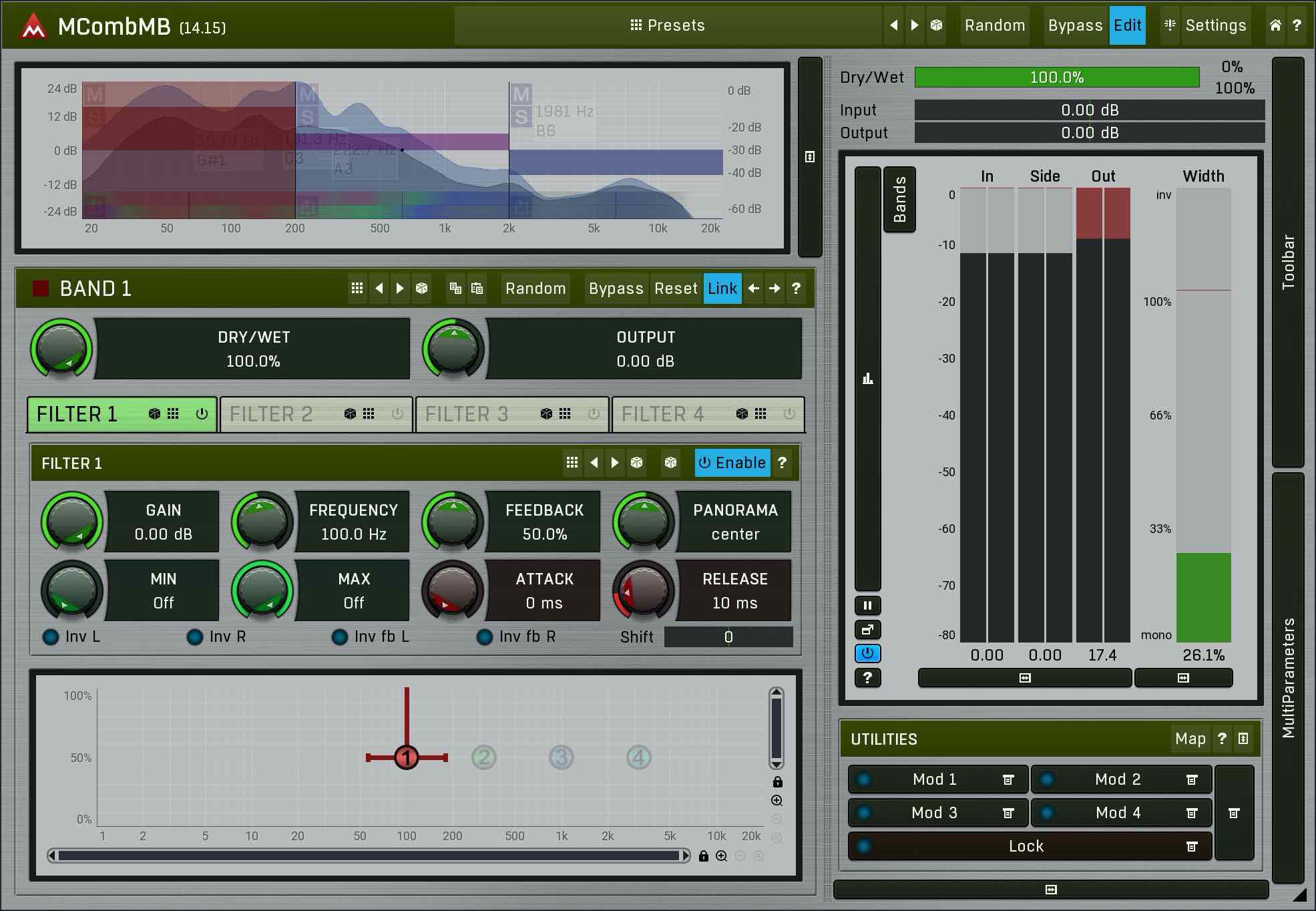Click the Band 1 help question mark

click(x=796, y=289)
